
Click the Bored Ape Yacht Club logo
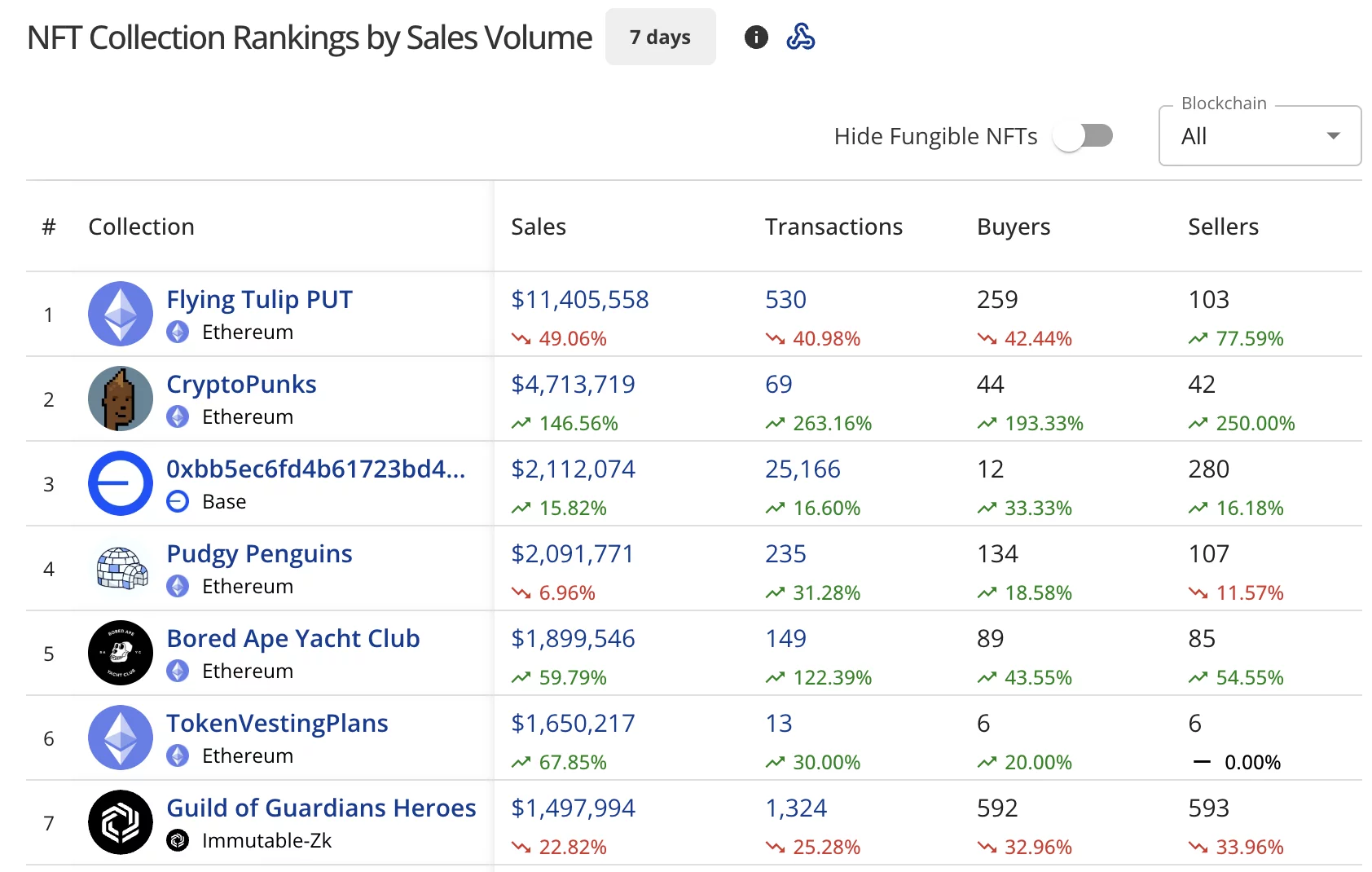pyautogui.click(x=120, y=653)
